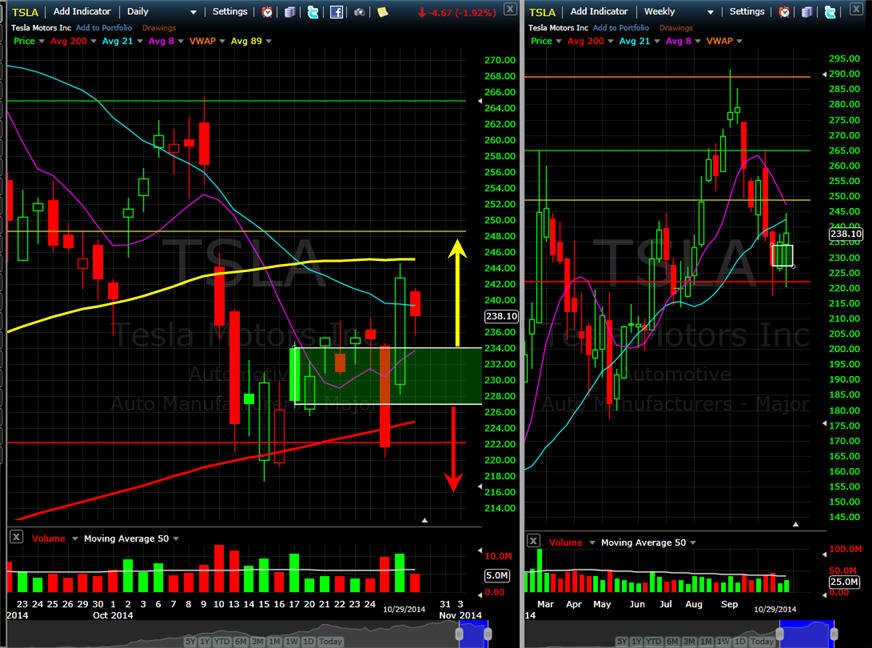Viewport: 872px width, 648px height.
Task: Expand the Price indicator menu in Weekly chart
Action: (558, 41)
